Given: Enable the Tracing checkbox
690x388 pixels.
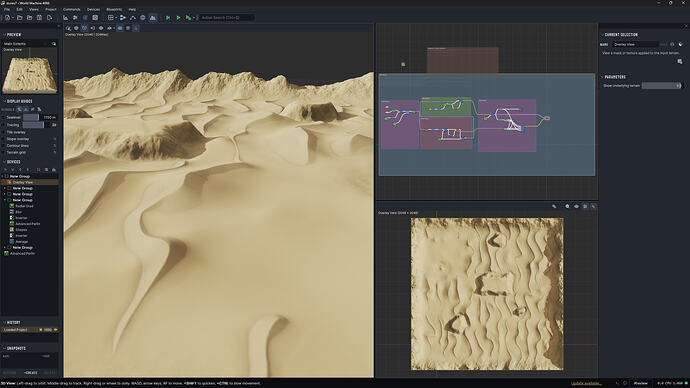Looking at the screenshot, I should click(x=4, y=125).
